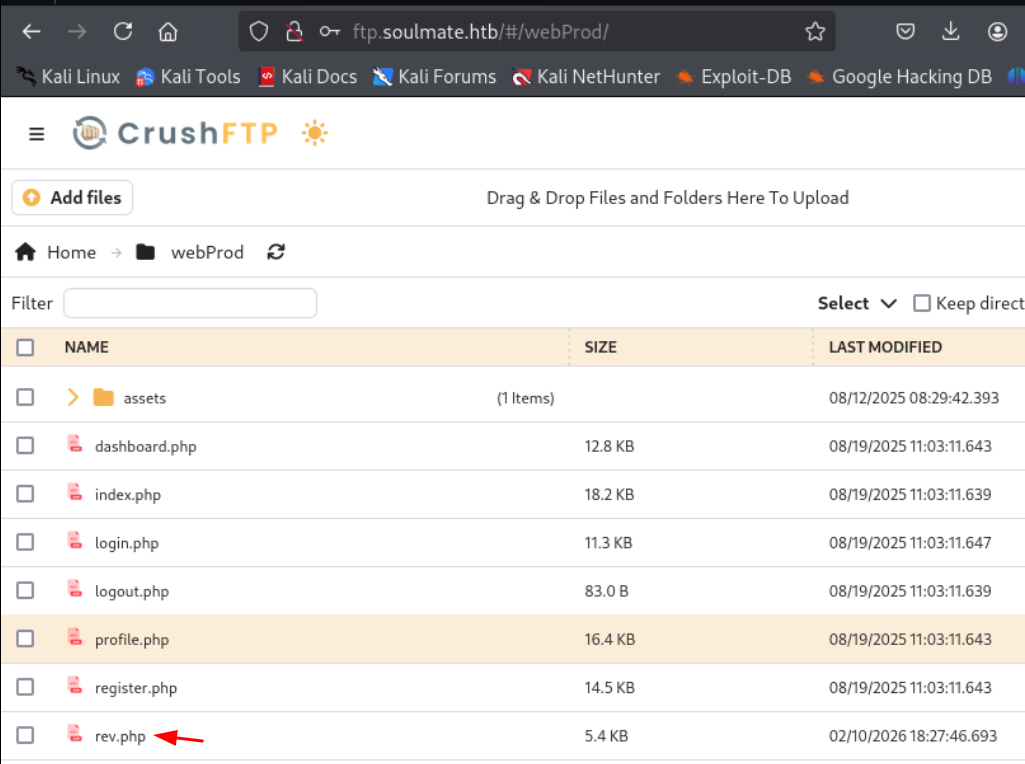This screenshot has width=1025, height=764.
Task: Open the Select dropdown
Action: tap(856, 302)
